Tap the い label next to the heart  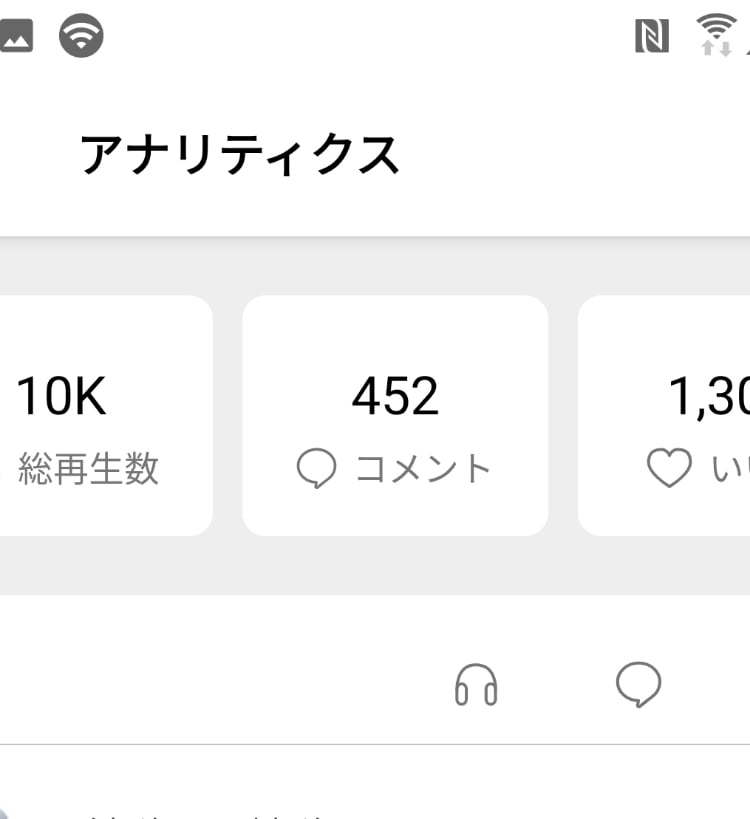point(730,469)
